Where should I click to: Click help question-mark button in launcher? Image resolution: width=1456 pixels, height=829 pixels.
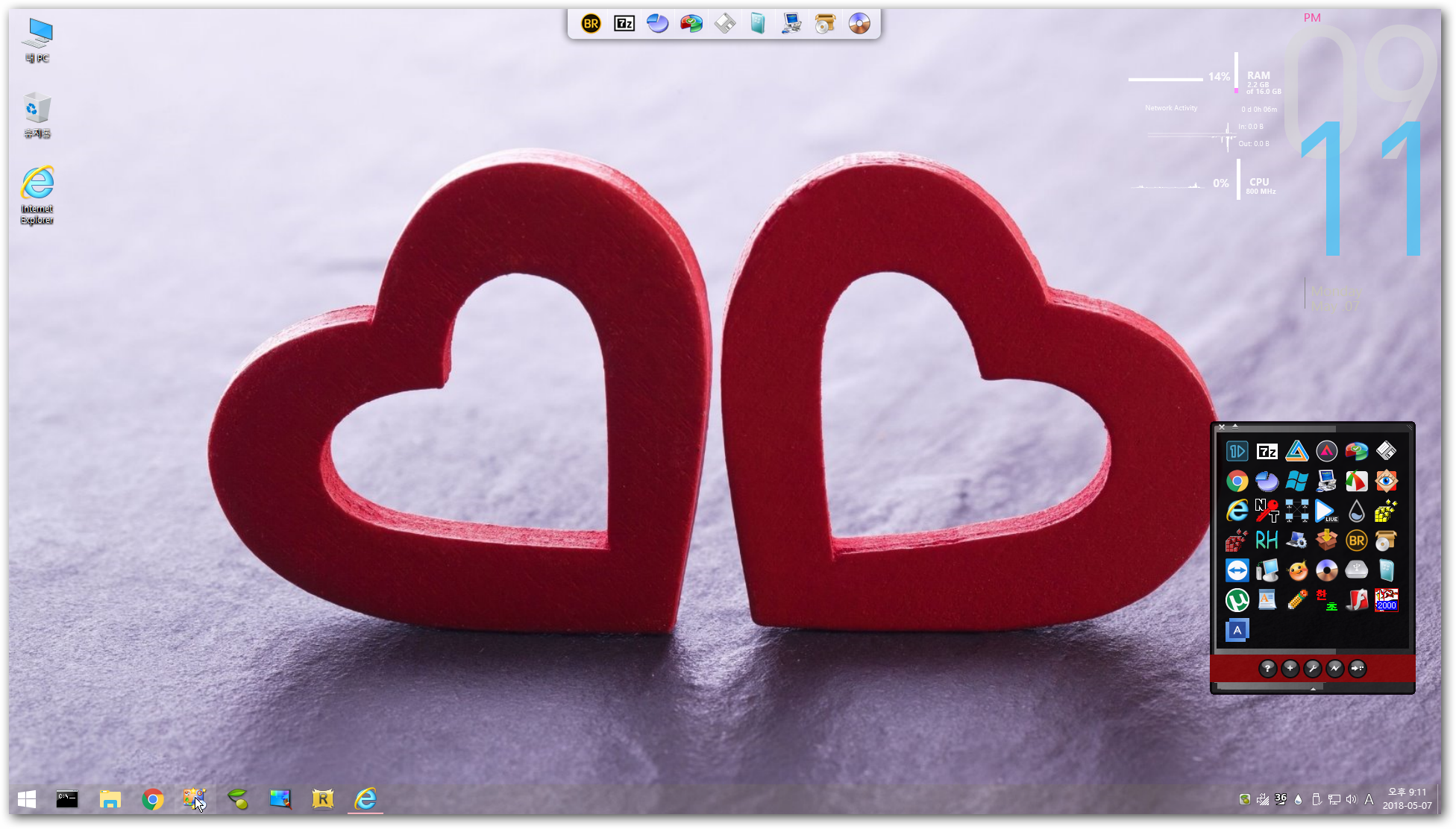pos(1267,669)
